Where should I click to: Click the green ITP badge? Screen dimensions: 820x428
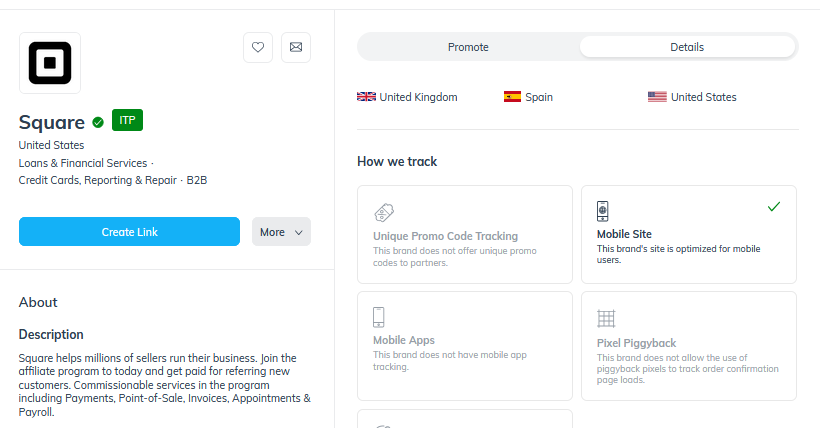[x=127, y=120]
